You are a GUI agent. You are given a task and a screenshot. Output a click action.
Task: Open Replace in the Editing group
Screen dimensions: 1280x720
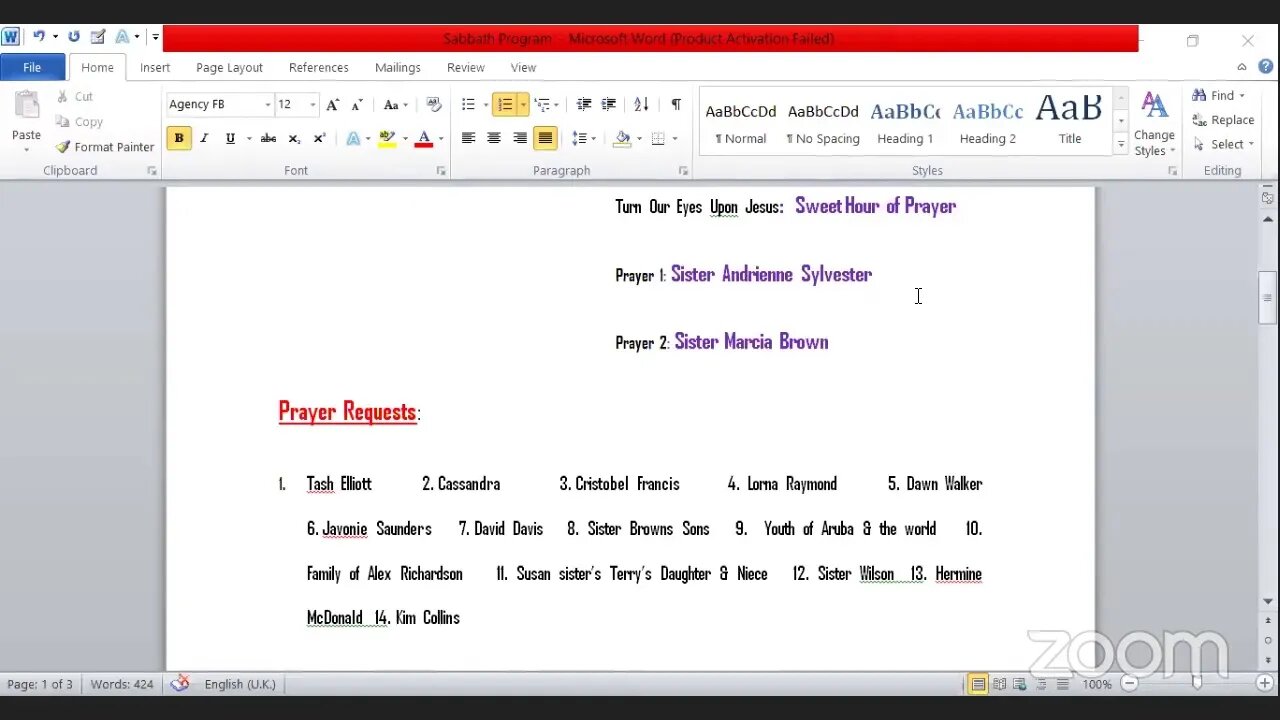tap(1223, 120)
